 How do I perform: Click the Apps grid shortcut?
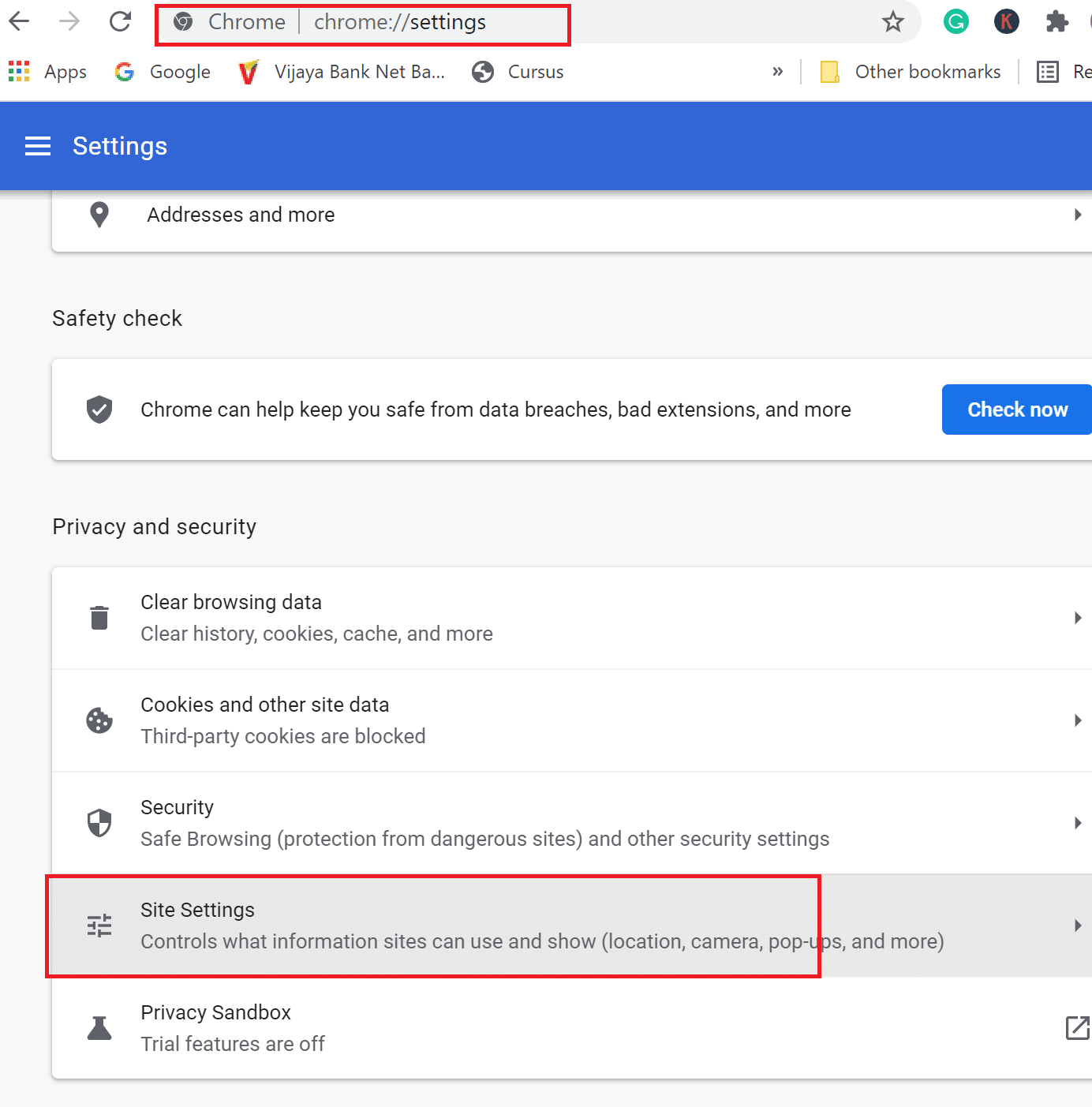48,72
